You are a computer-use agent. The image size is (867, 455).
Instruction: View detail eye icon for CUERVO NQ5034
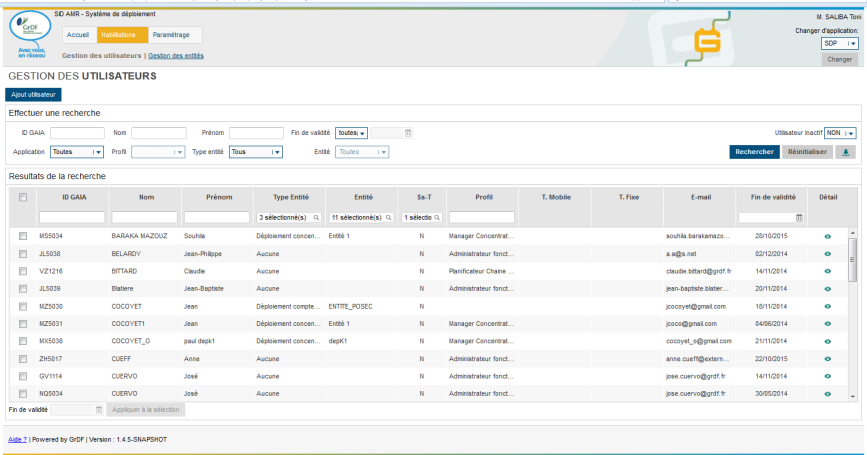click(828, 394)
